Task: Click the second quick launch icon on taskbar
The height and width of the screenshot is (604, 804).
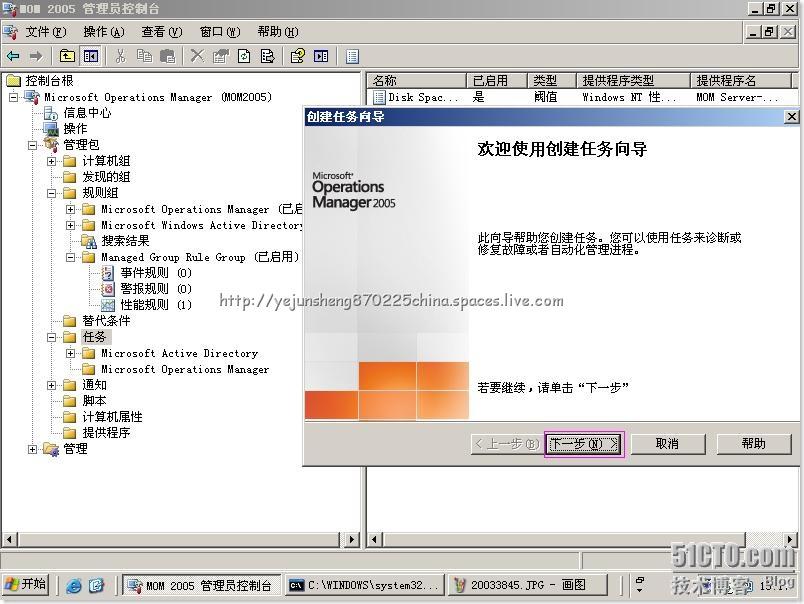Action: point(96,585)
